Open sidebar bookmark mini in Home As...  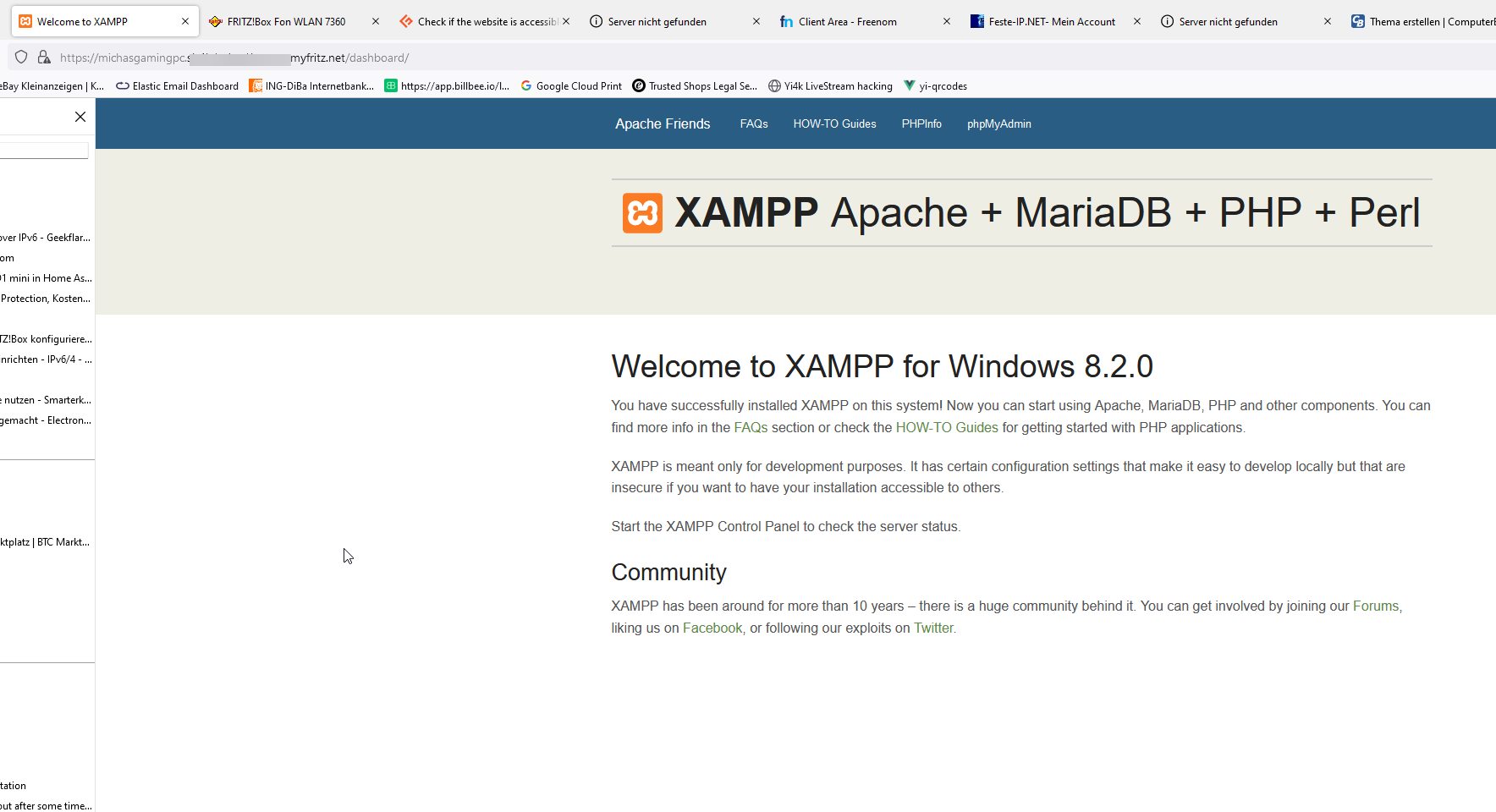pyautogui.click(x=46, y=278)
